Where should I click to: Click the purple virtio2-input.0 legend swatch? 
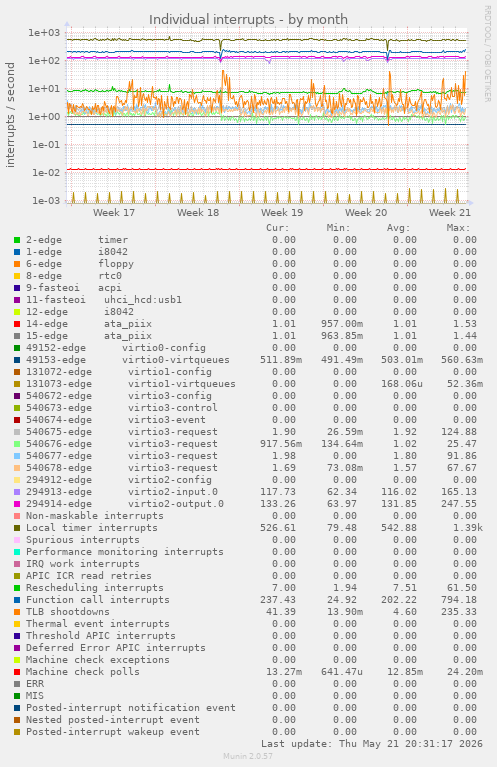[x=17, y=492]
